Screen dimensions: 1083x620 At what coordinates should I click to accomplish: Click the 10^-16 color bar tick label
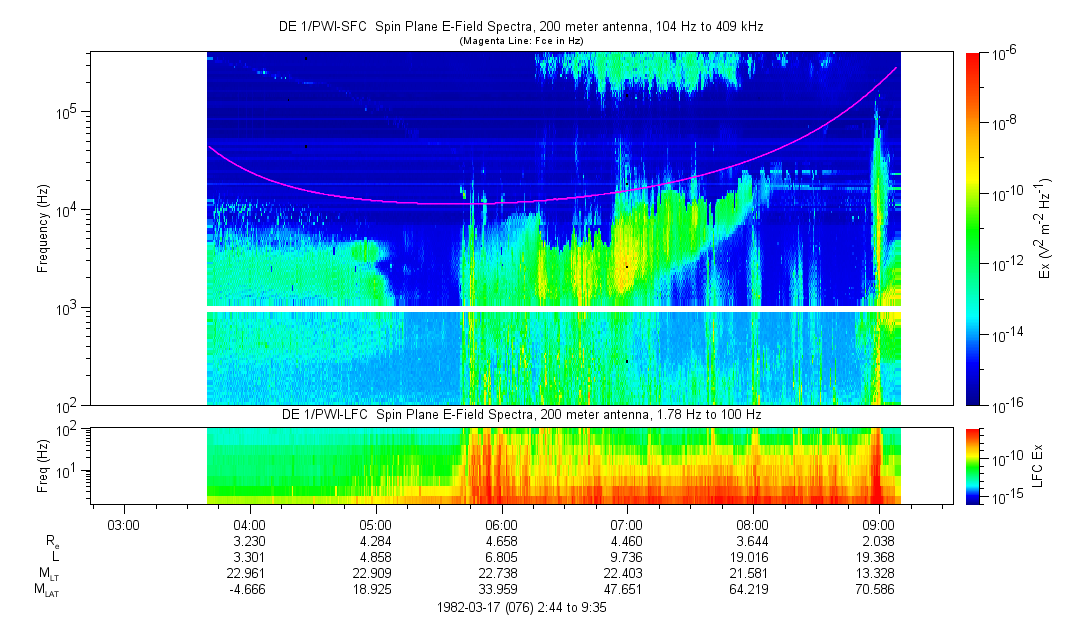point(1004,404)
